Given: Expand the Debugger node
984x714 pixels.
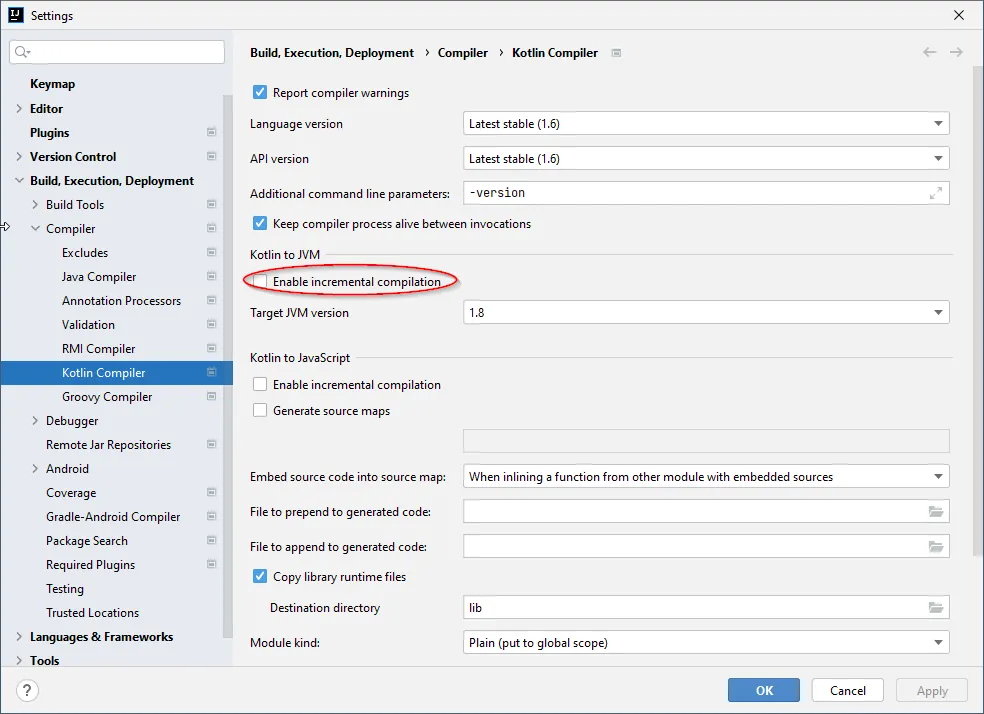Looking at the screenshot, I should pyautogui.click(x=35, y=420).
